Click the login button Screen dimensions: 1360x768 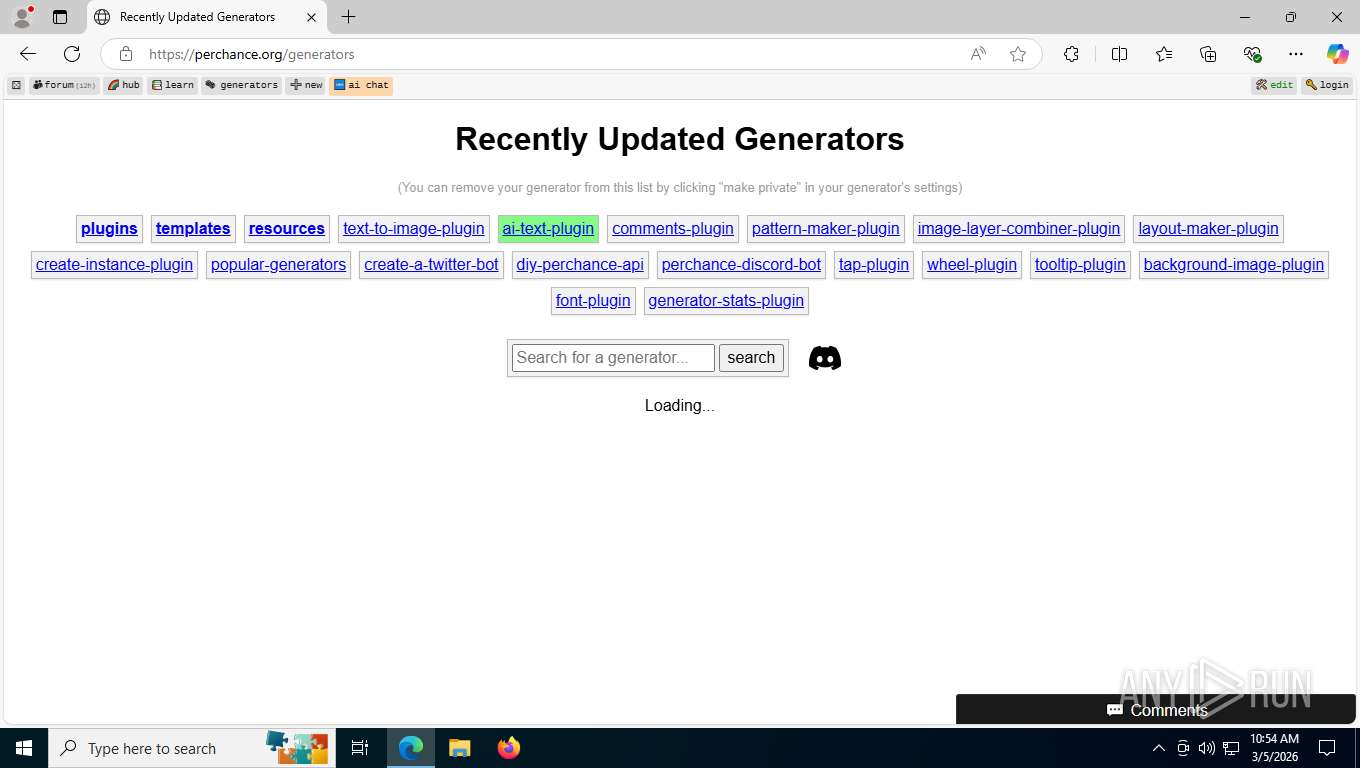[1327, 85]
